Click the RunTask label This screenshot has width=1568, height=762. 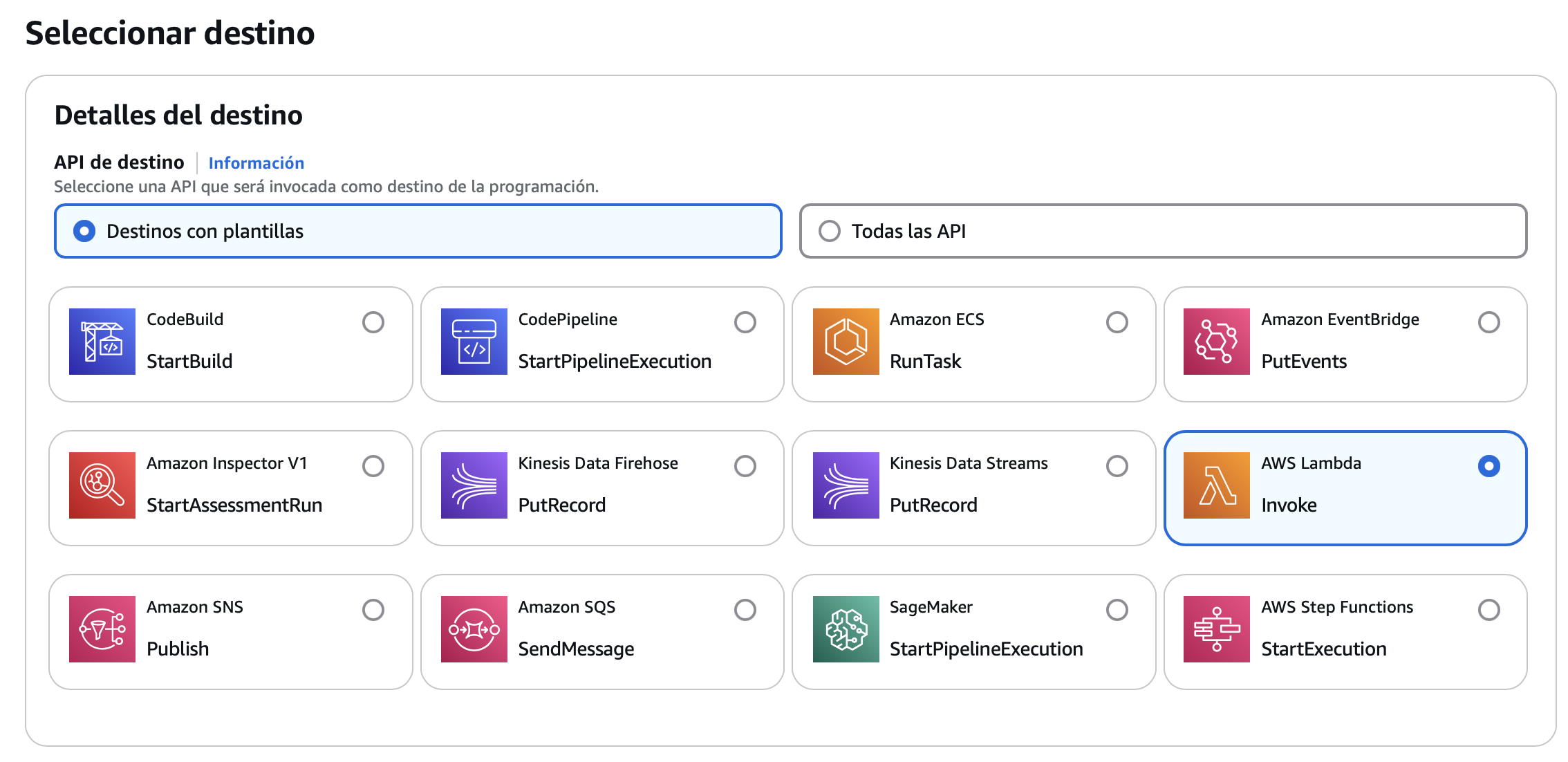(x=925, y=361)
